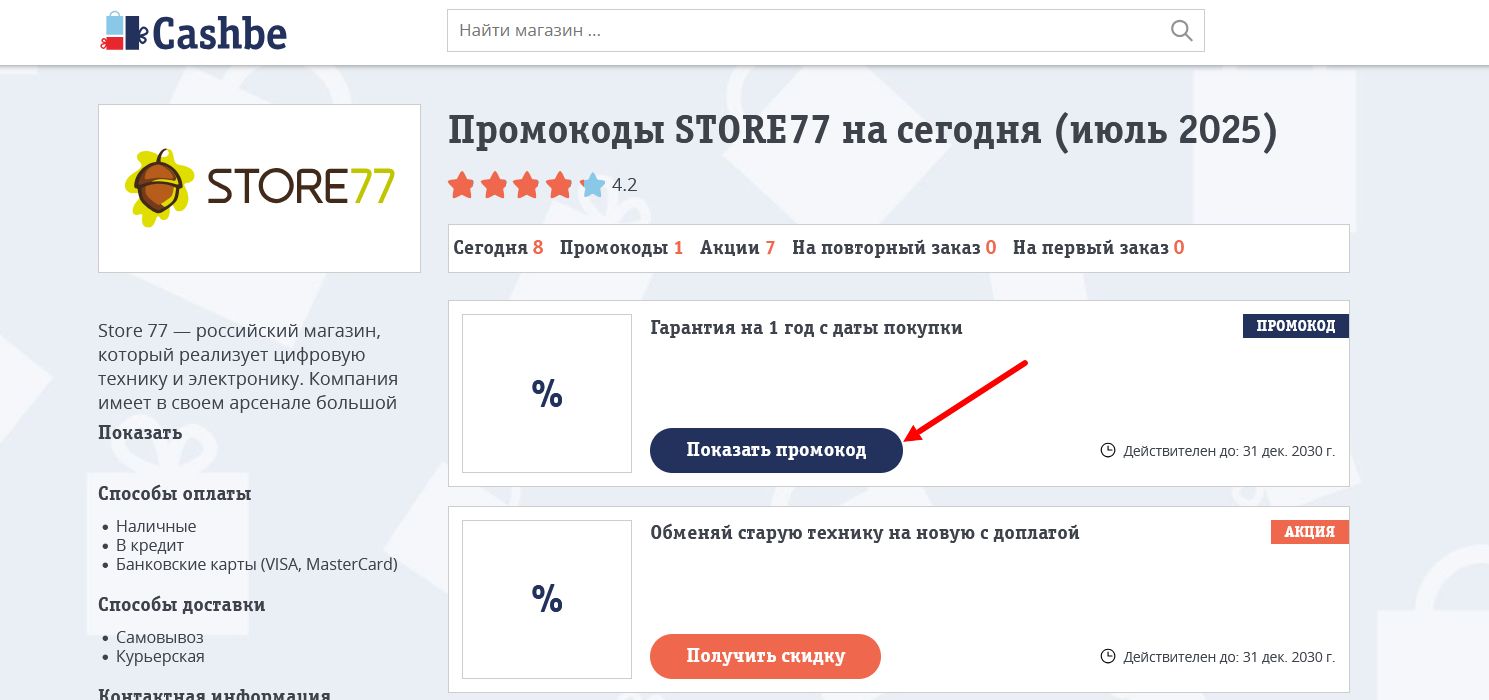Switch to "На первый заказ 0" tab
Image resolution: width=1489 pixels, height=700 pixels.
pos(1098,248)
